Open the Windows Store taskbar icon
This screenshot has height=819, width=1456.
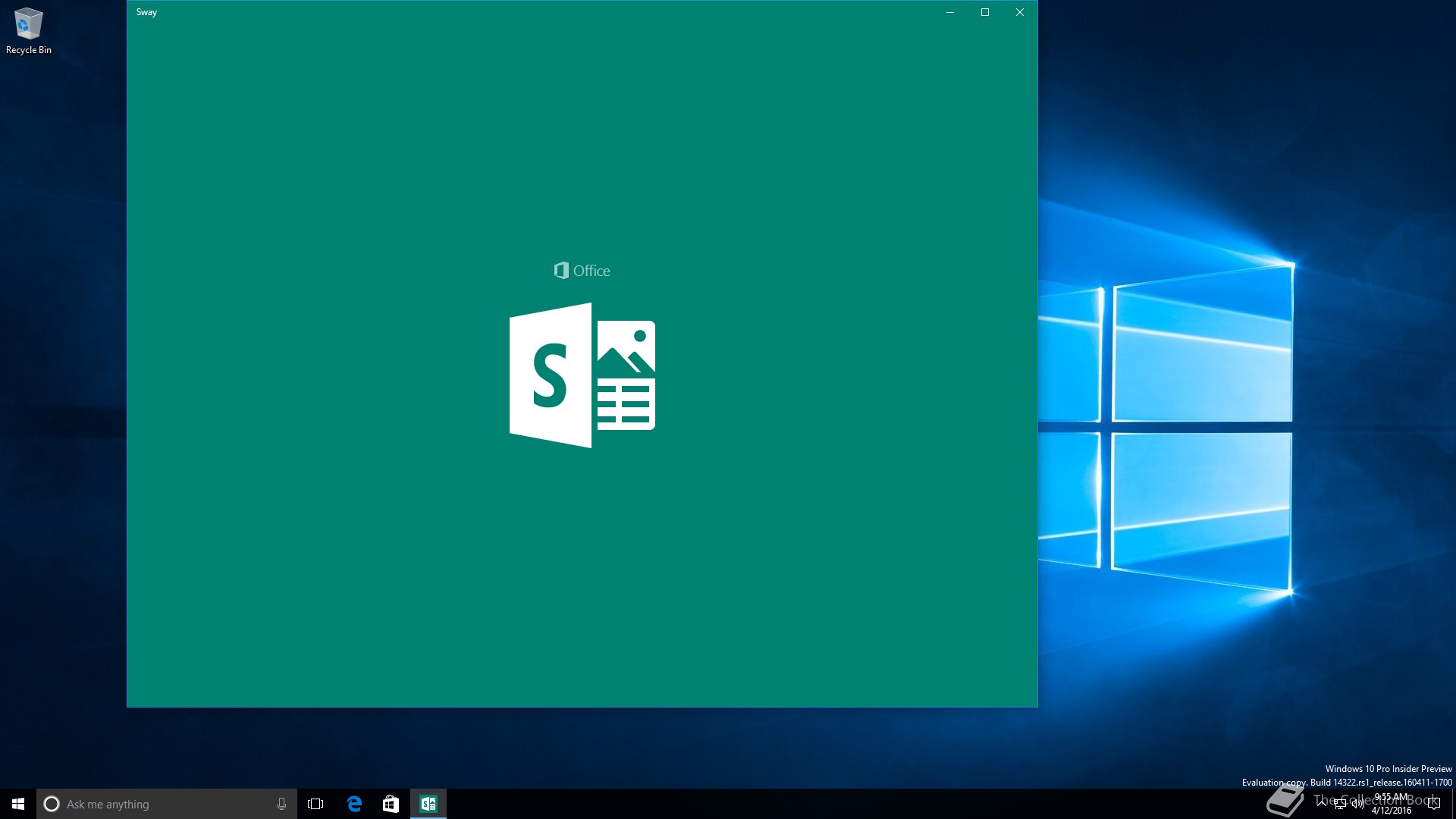coord(391,804)
